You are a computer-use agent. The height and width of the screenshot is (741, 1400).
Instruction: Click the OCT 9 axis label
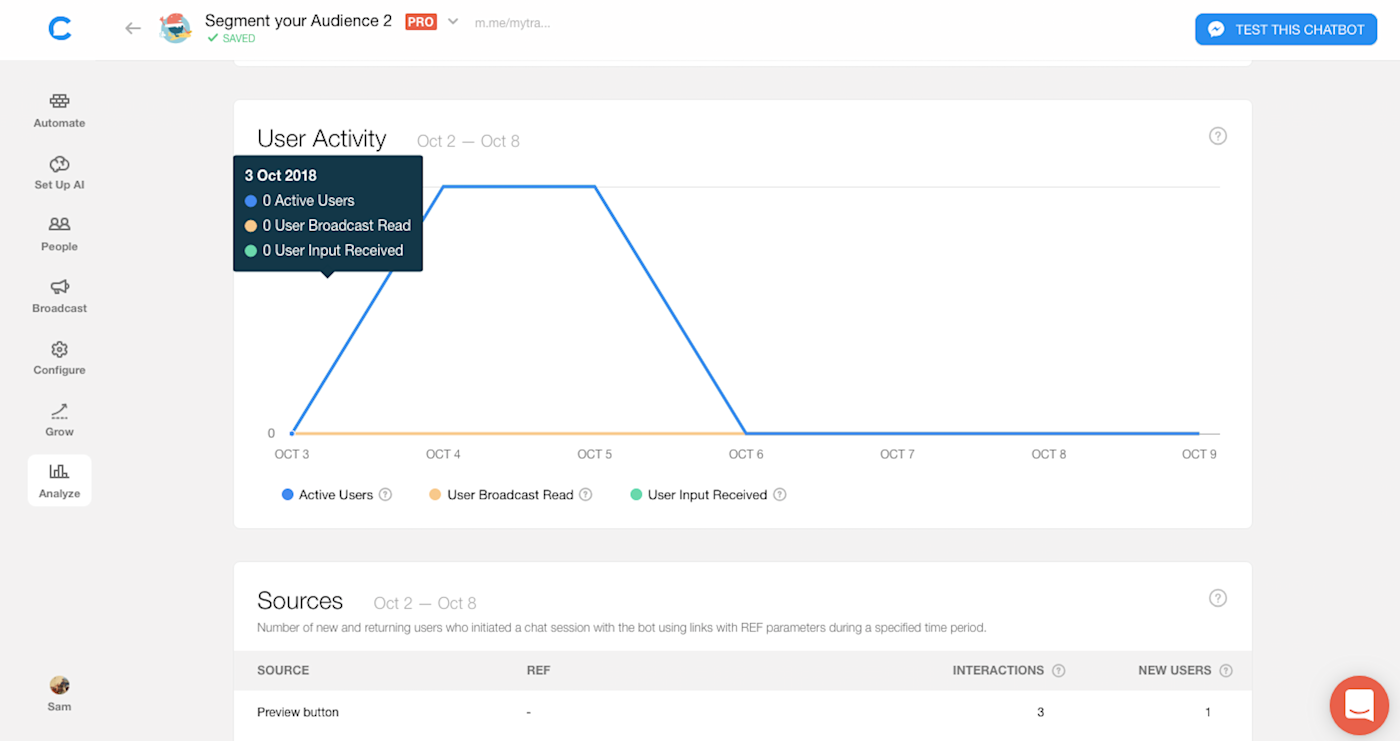pyautogui.click(x=1199, y=454)
